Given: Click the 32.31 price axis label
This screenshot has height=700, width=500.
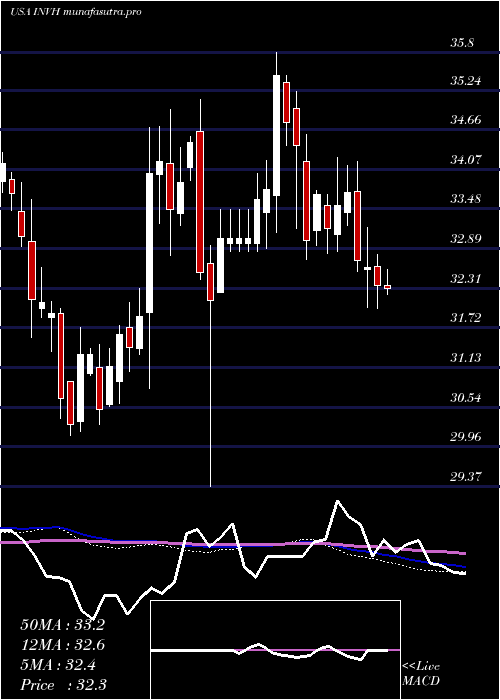Looking at the screenshot, I should (466, 279).
